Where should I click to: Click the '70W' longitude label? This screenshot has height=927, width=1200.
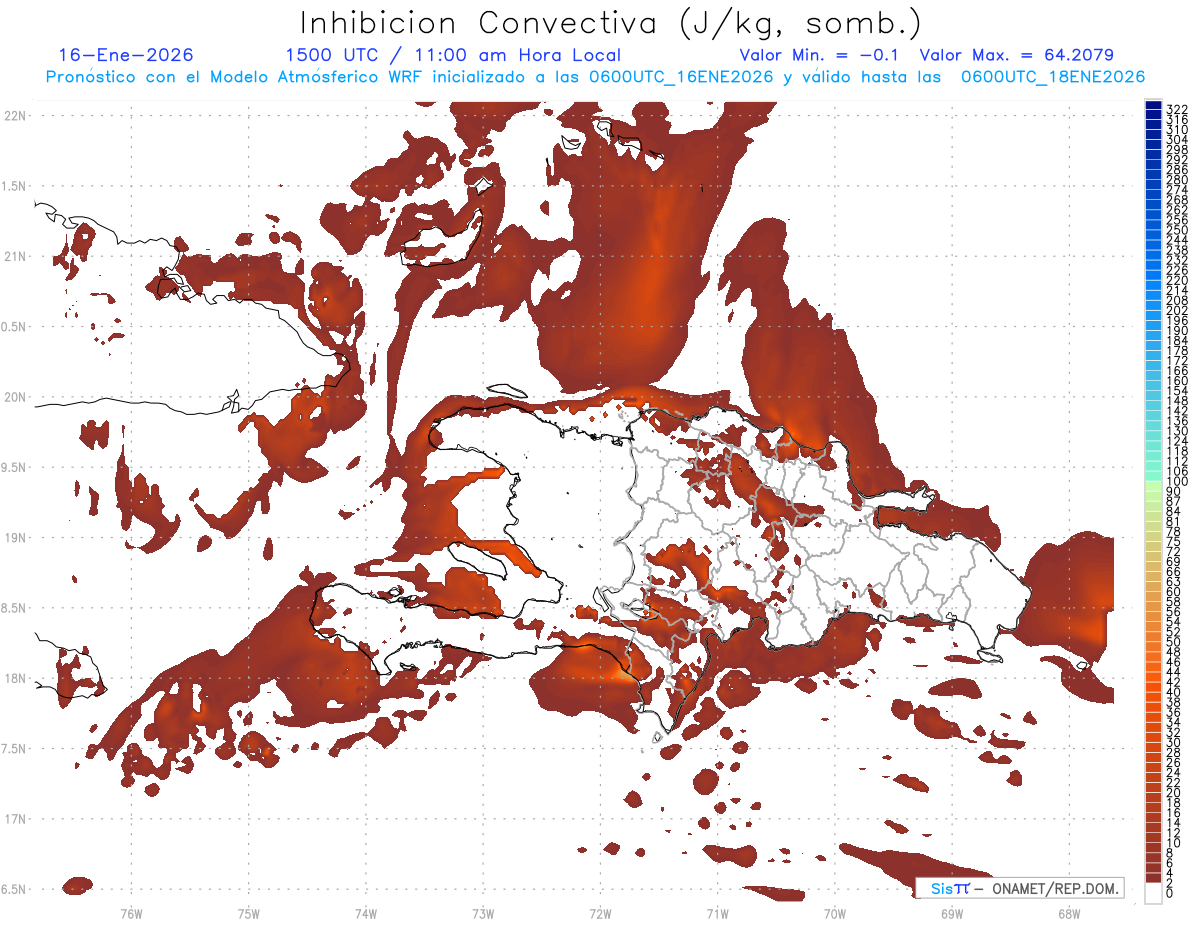[x=835, y=914]
